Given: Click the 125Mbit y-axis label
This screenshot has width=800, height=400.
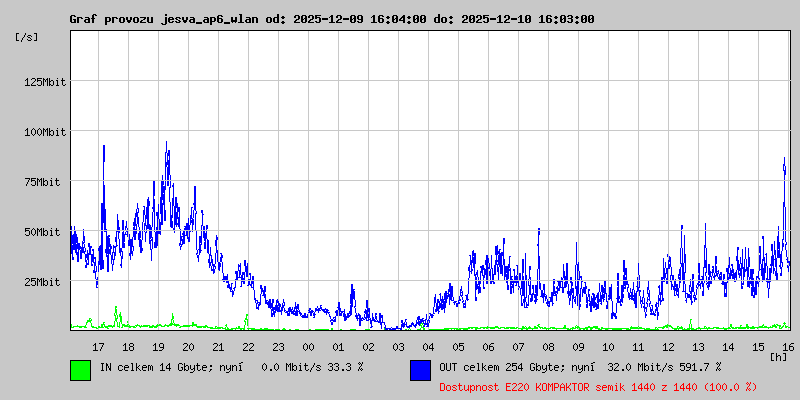Looking at the screenshot, I should (x=45, y=82).
